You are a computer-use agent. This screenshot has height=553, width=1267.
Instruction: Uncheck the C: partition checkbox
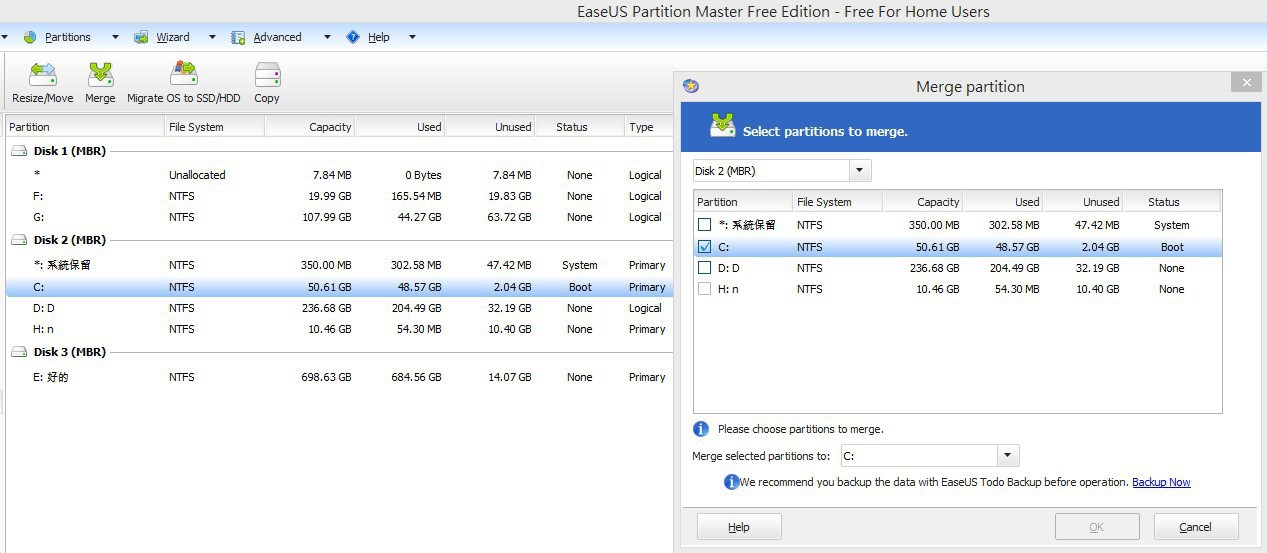click(704, 246)
